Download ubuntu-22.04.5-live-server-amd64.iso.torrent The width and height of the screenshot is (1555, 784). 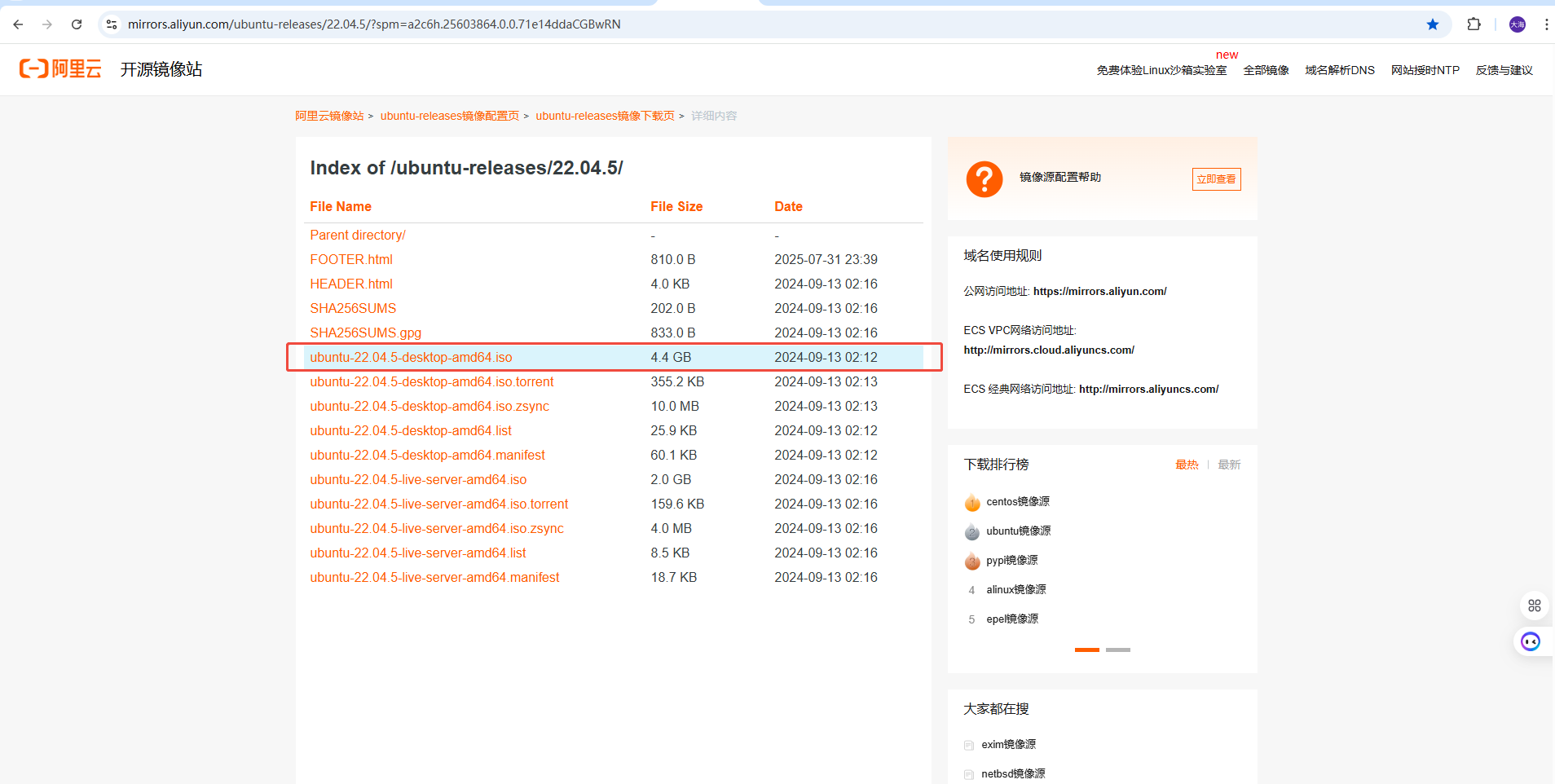(x=438, y=504)
